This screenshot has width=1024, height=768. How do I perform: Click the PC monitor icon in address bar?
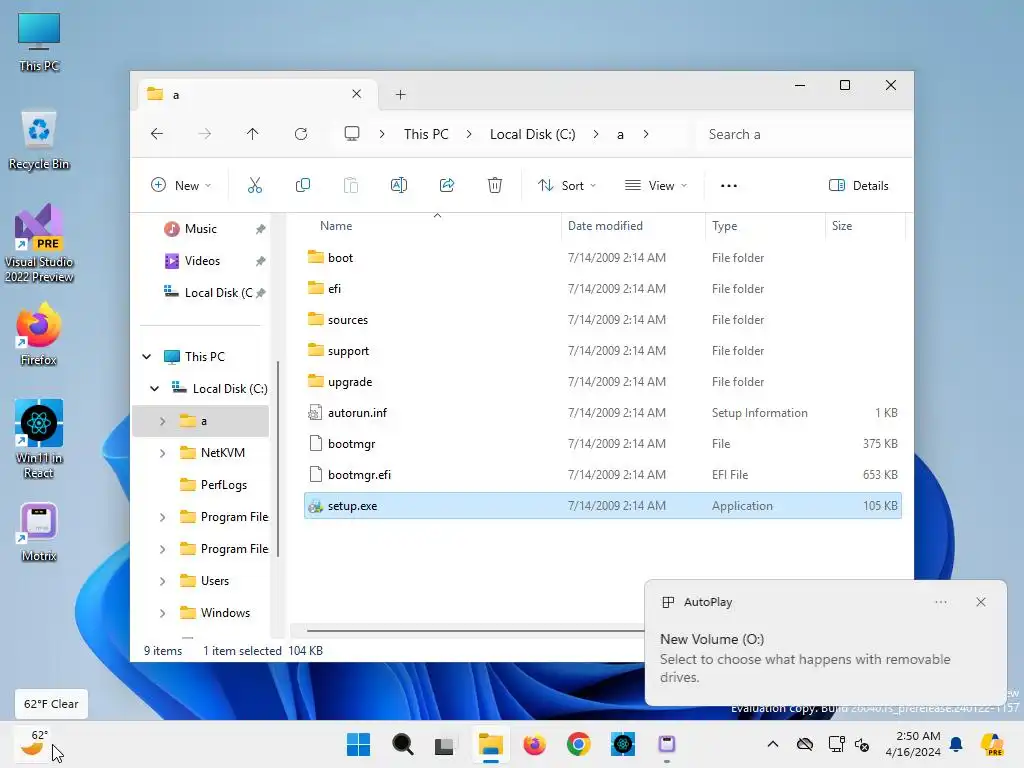coord(352,134)
